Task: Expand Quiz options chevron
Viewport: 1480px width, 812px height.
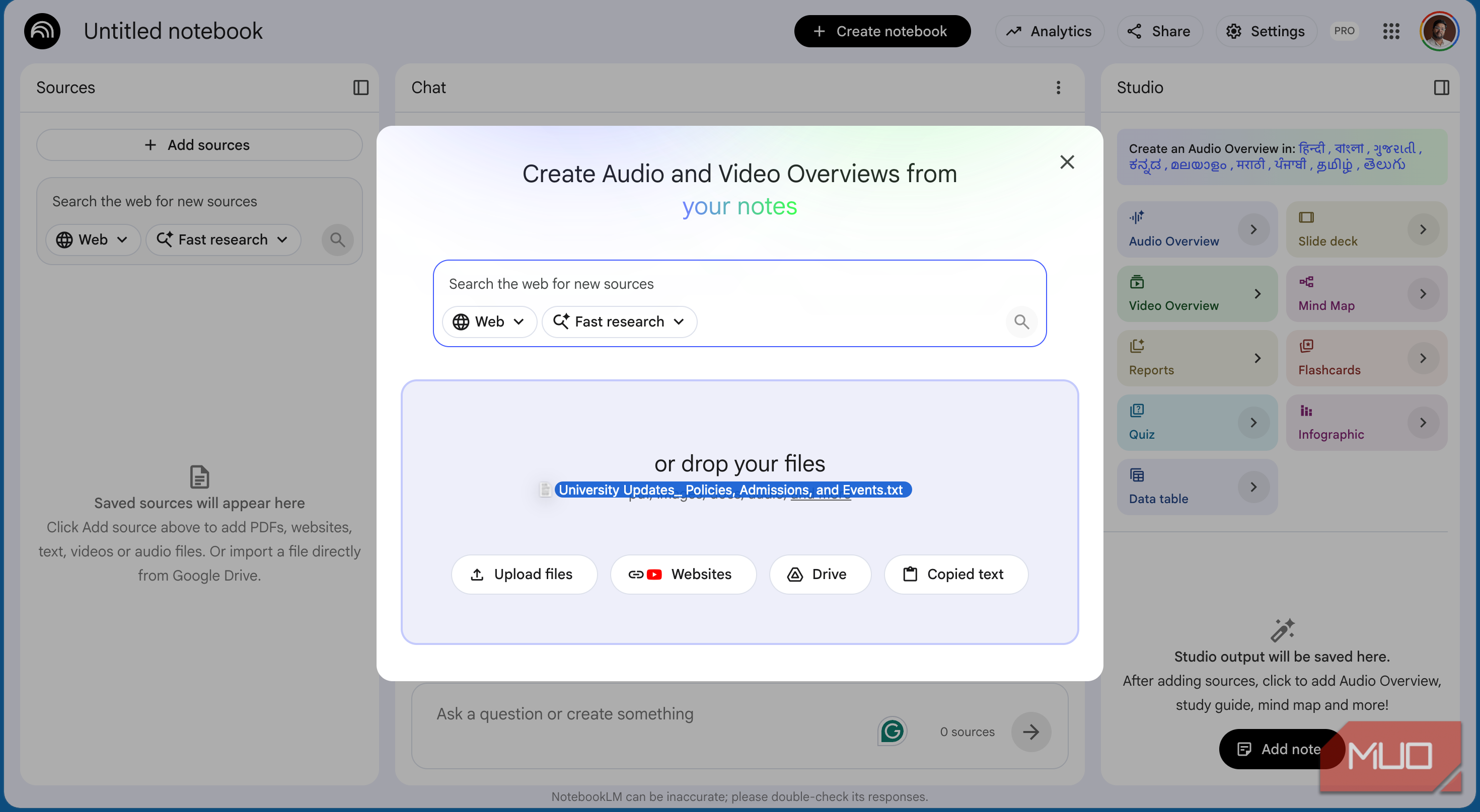Action: [1253, 422]
